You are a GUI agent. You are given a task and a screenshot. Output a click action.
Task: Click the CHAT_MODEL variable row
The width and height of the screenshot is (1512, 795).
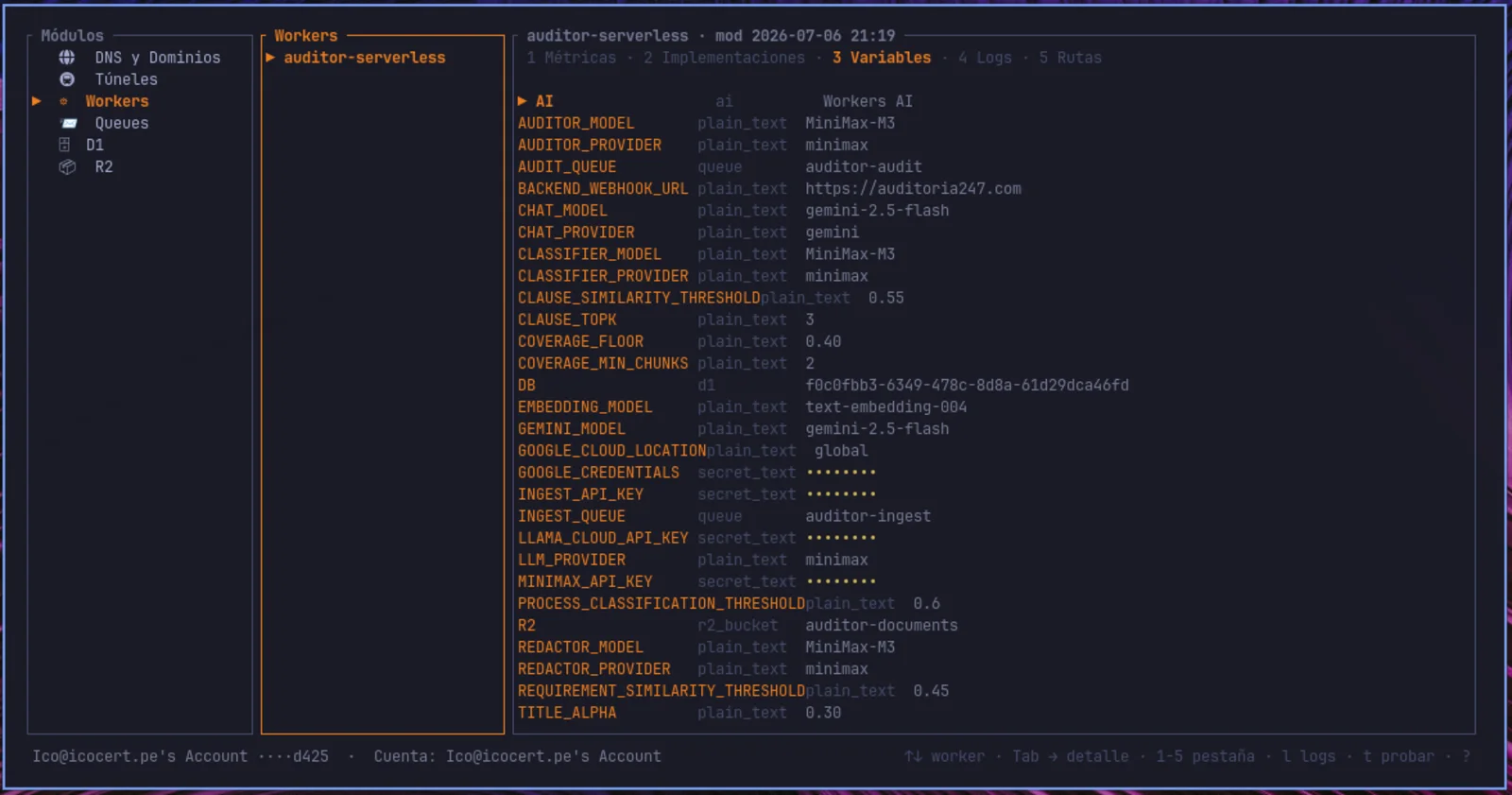coord(733,210)
